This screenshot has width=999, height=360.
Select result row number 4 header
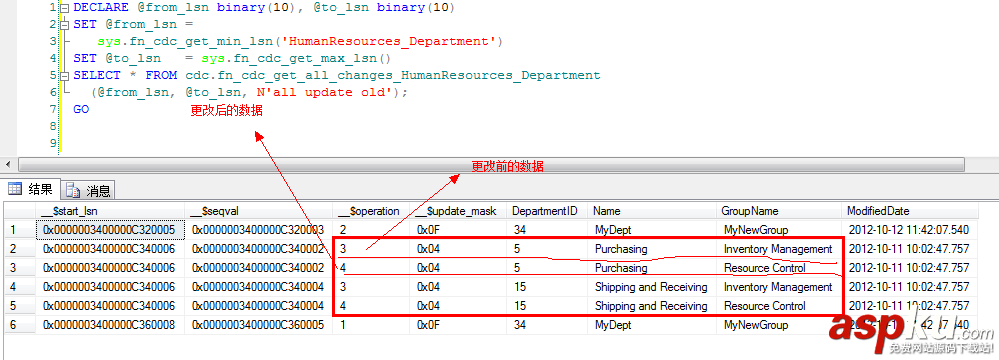tap(20, 287)
